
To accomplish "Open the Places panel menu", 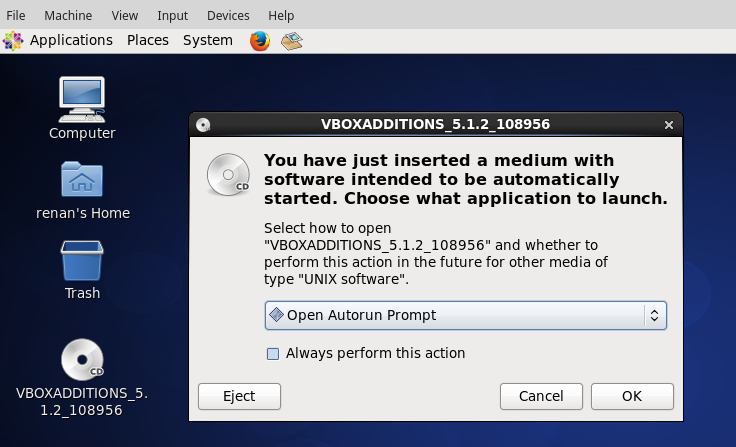I will pos(148,40).
